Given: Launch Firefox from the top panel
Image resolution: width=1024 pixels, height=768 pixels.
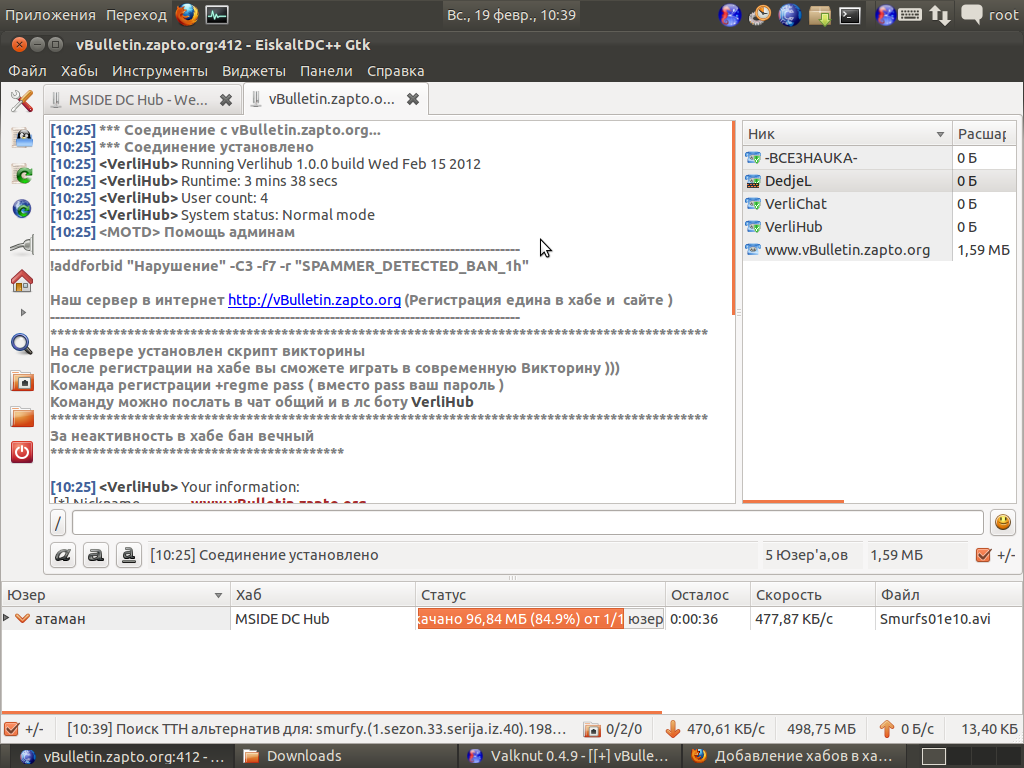Looking at the screenshot, I should (x=186, y=14).
